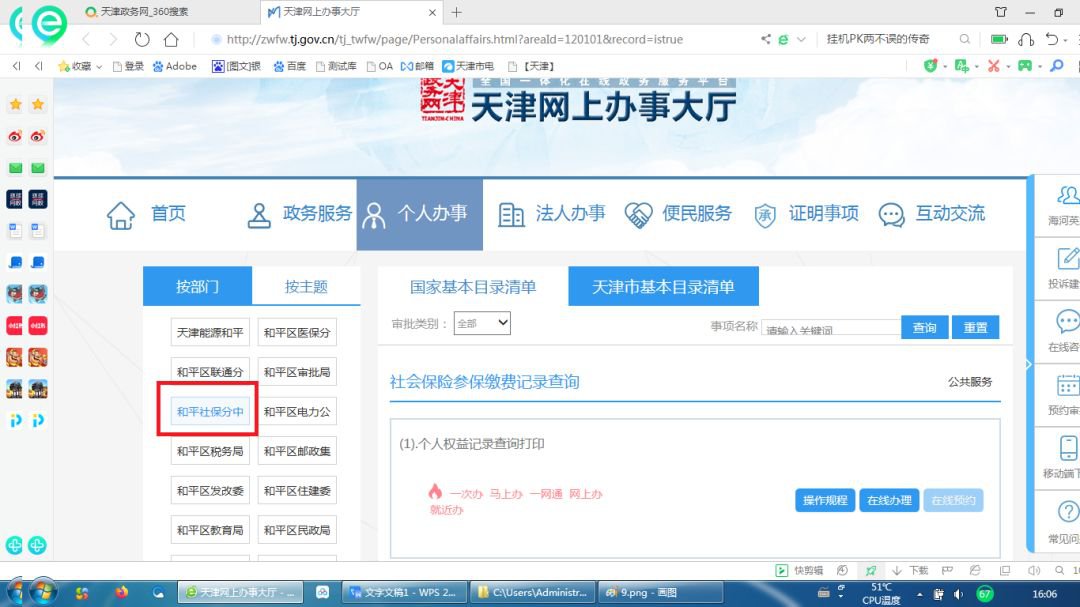
Task: Open 政务服务 navigation item
Action: pyautogui.click(x=299, y=214)
